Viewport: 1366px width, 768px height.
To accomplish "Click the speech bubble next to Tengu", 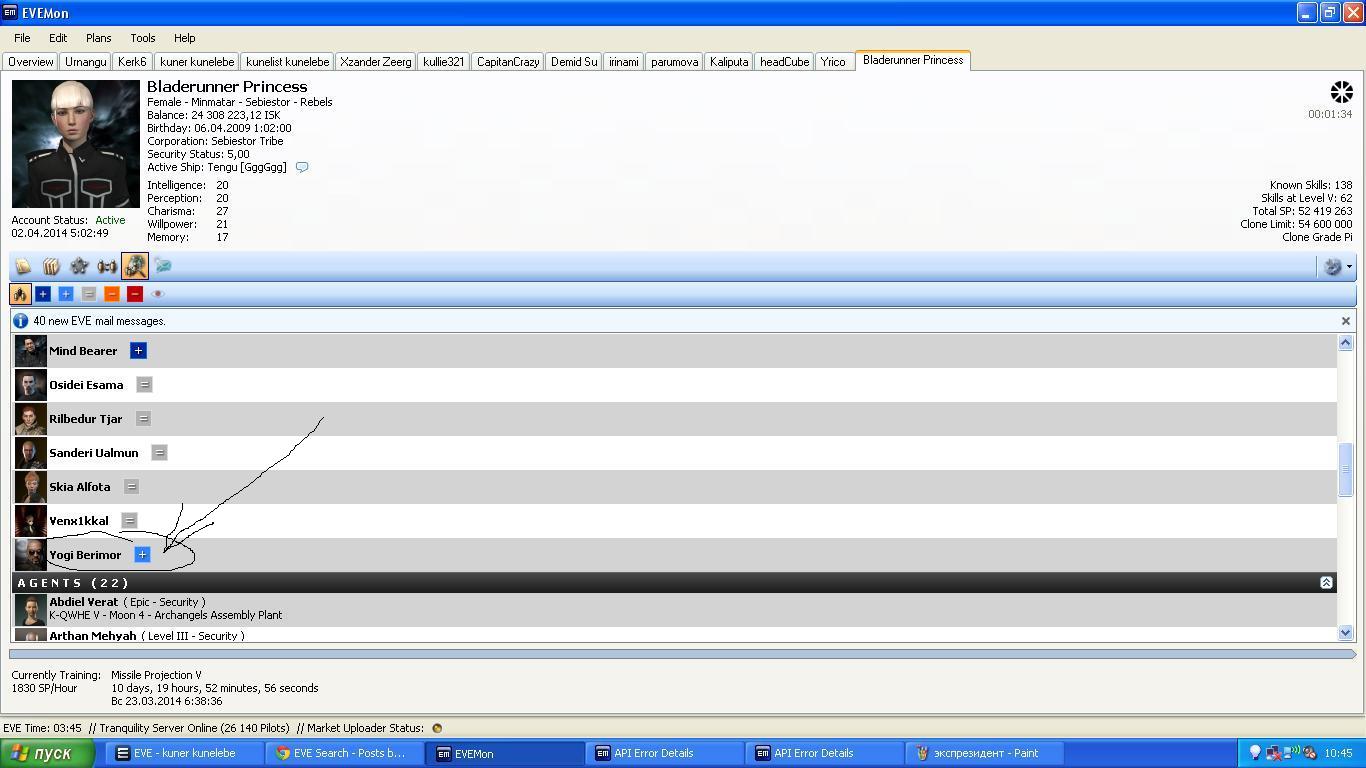I will 302,167.
